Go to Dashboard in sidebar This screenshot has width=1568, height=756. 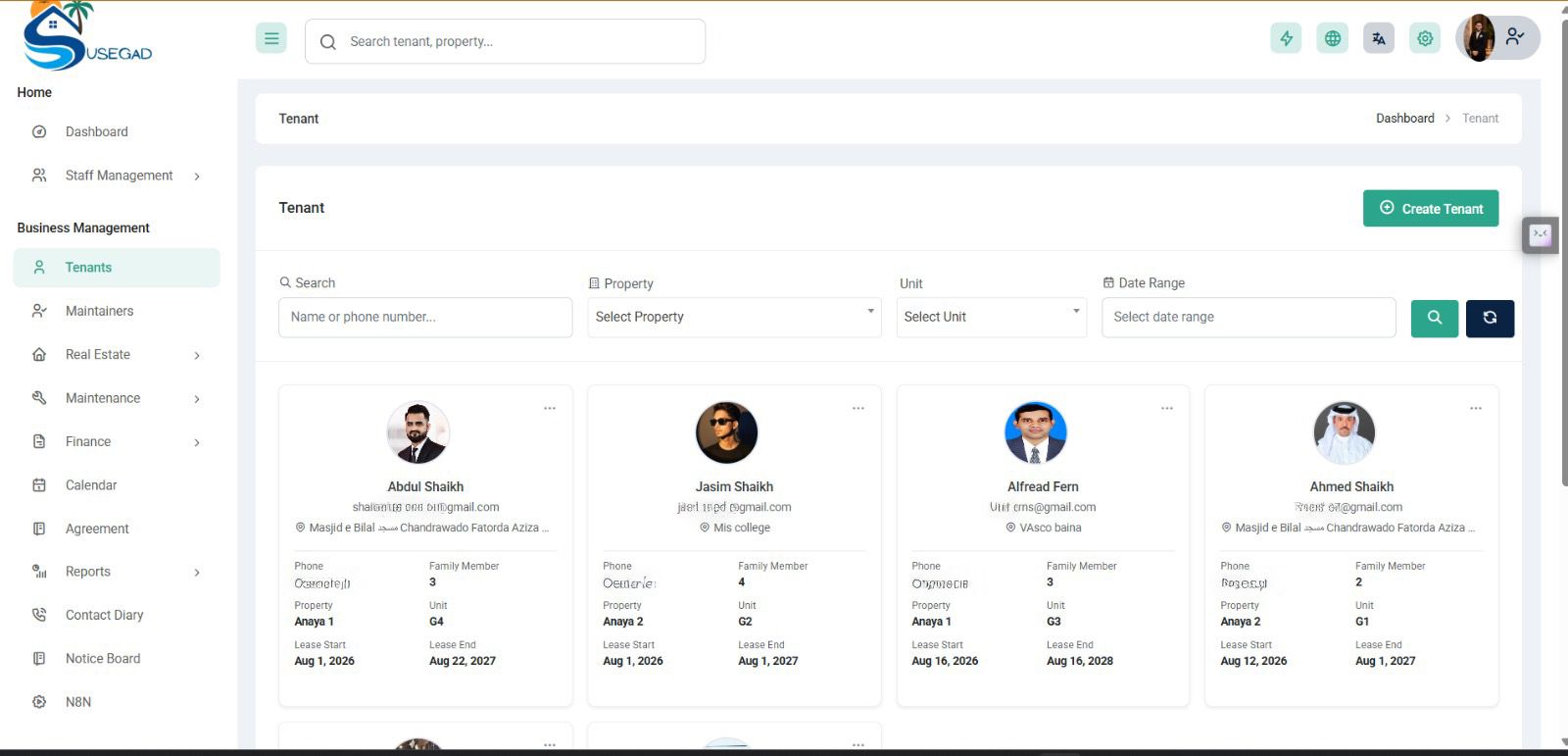(x=117, y=131)
